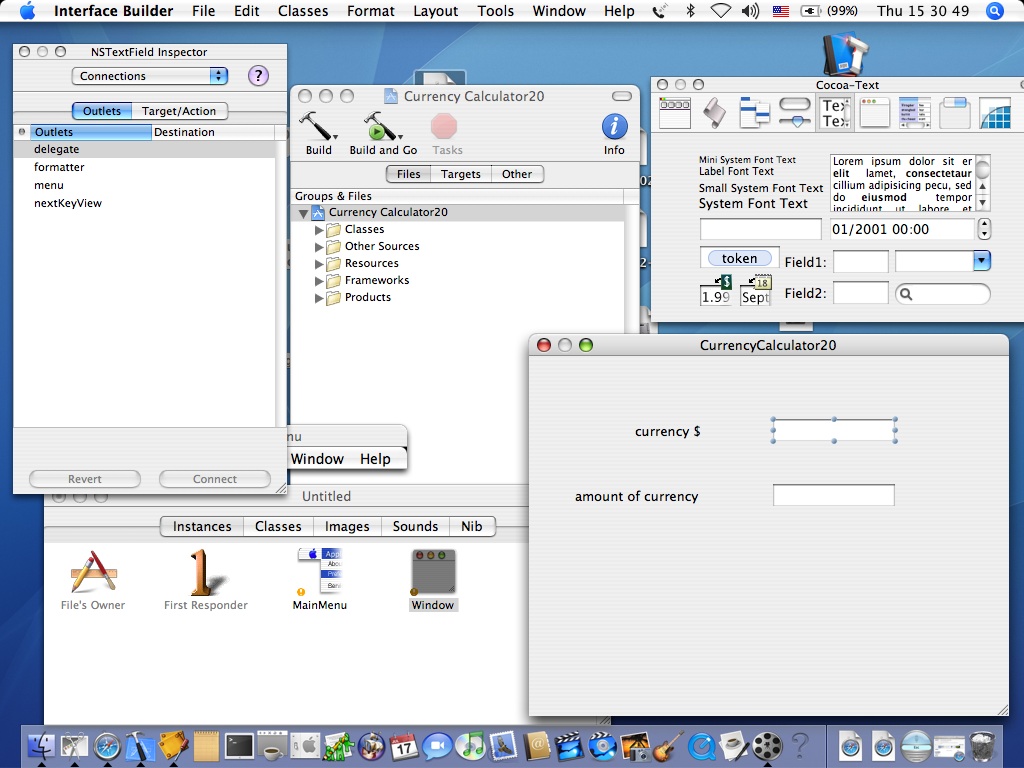Open the Info button in project window
This screenshot has width=1024, height=768.
(614, 126)
